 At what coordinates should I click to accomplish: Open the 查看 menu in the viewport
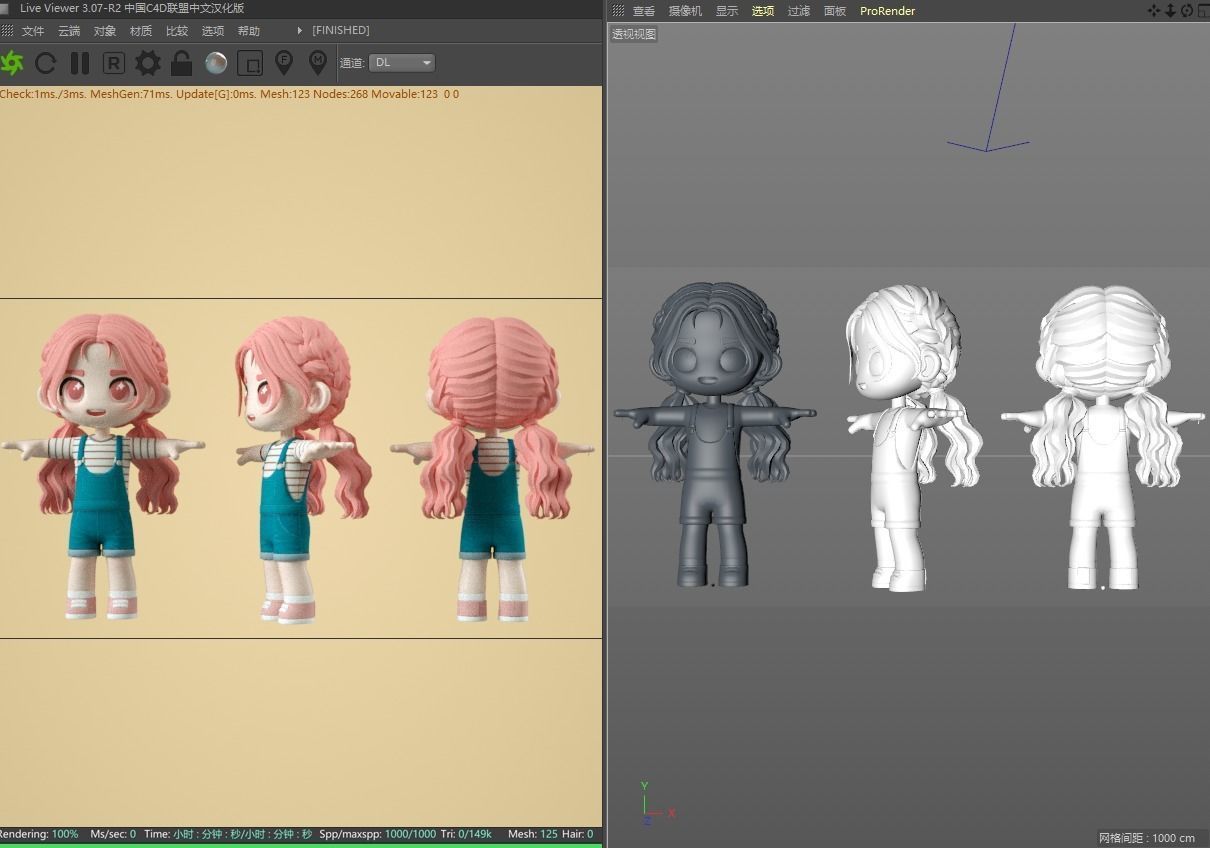(644, 11)
